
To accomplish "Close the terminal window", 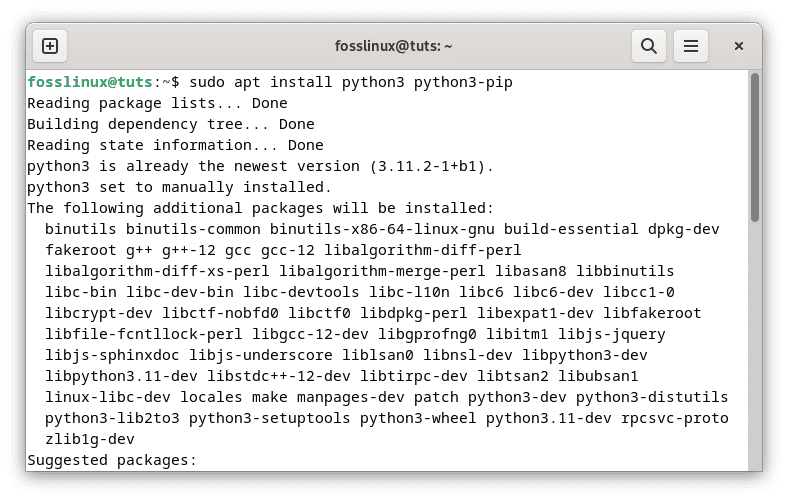I will coord(739,46).
